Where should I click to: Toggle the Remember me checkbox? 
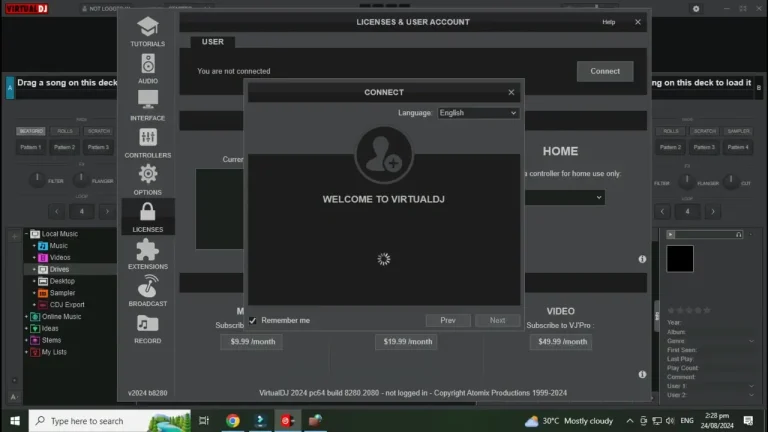[252, 321]
